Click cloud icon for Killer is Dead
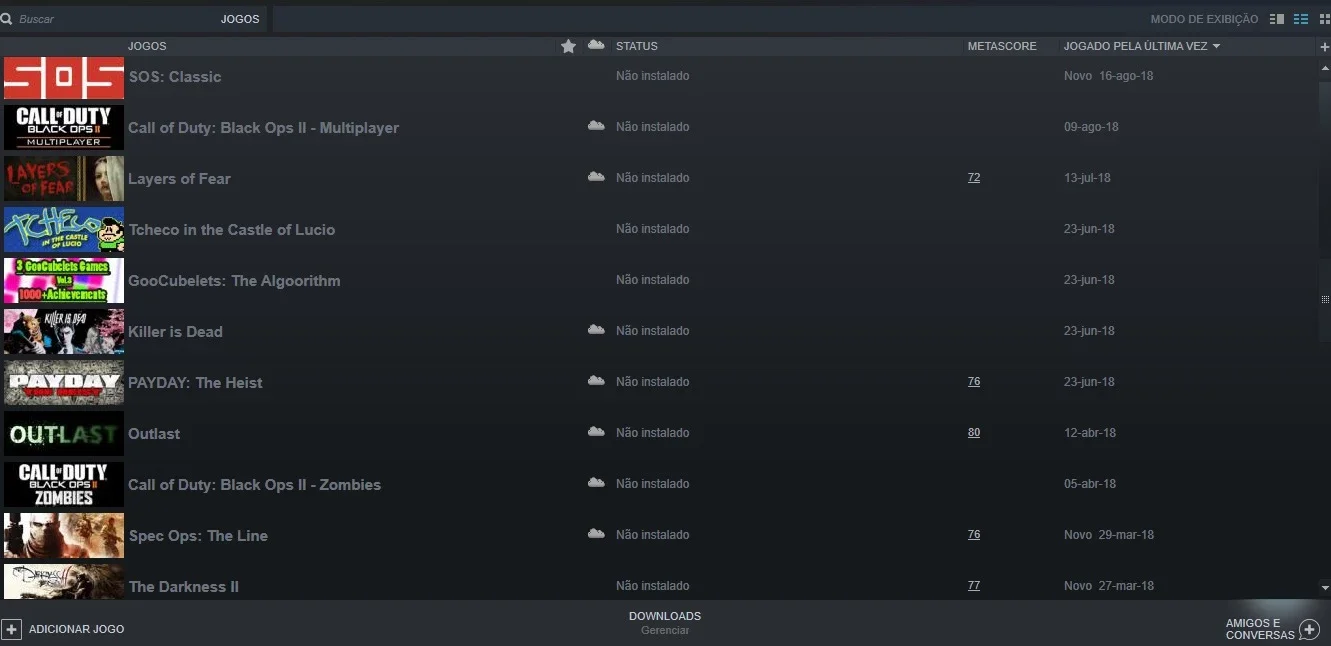 (x=596, y=330)
